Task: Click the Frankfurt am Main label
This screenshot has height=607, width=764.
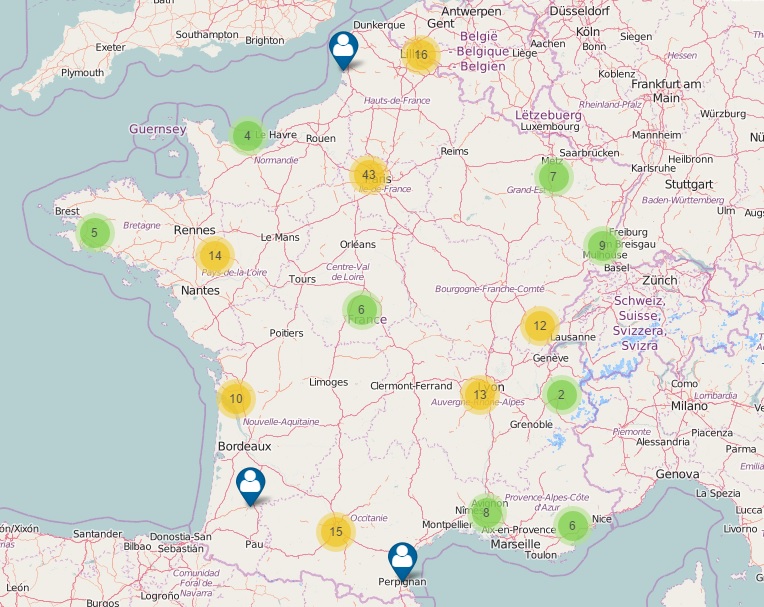Action: [666, 91]
